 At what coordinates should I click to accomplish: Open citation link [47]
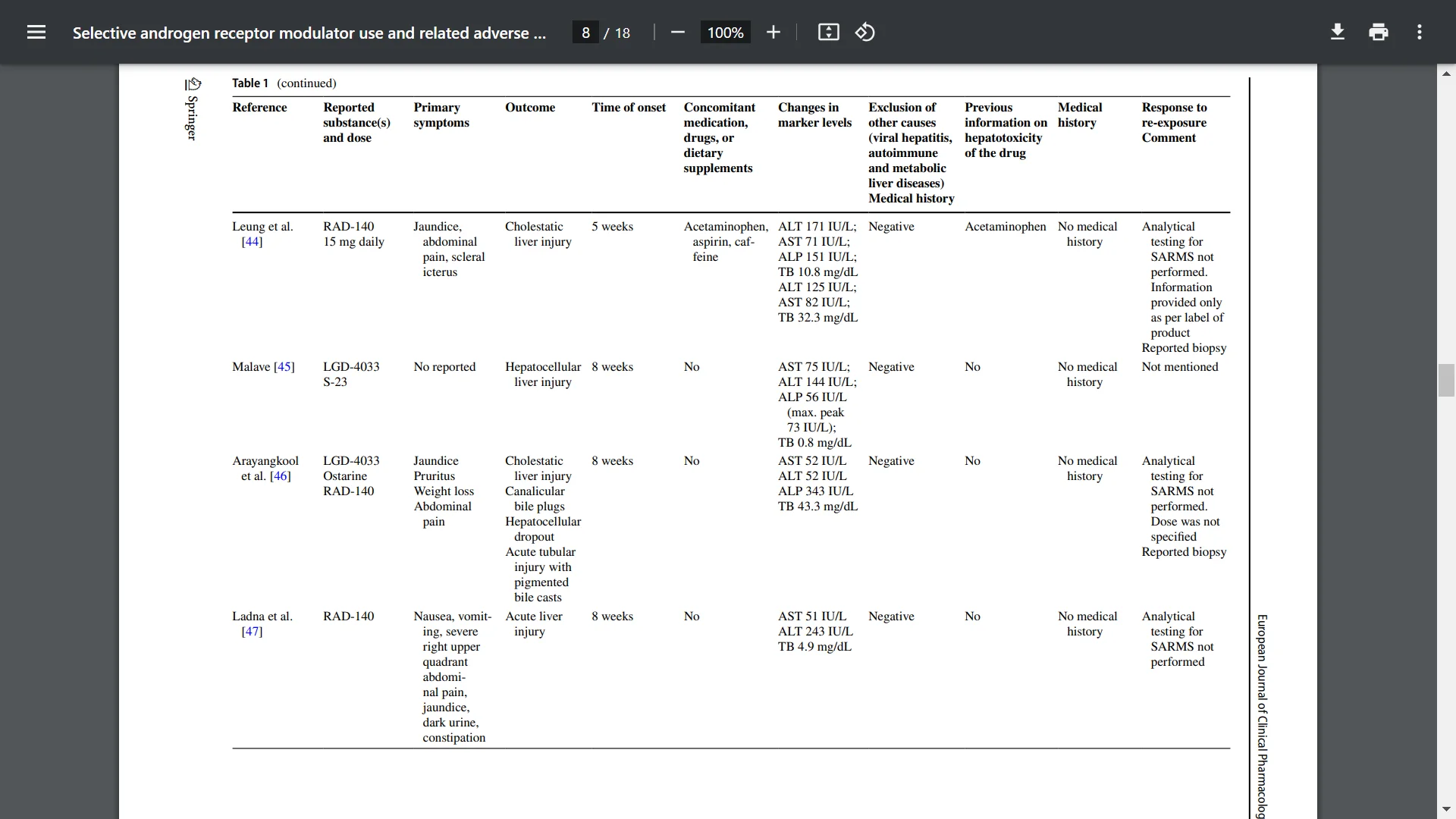[x=252, y=632]
